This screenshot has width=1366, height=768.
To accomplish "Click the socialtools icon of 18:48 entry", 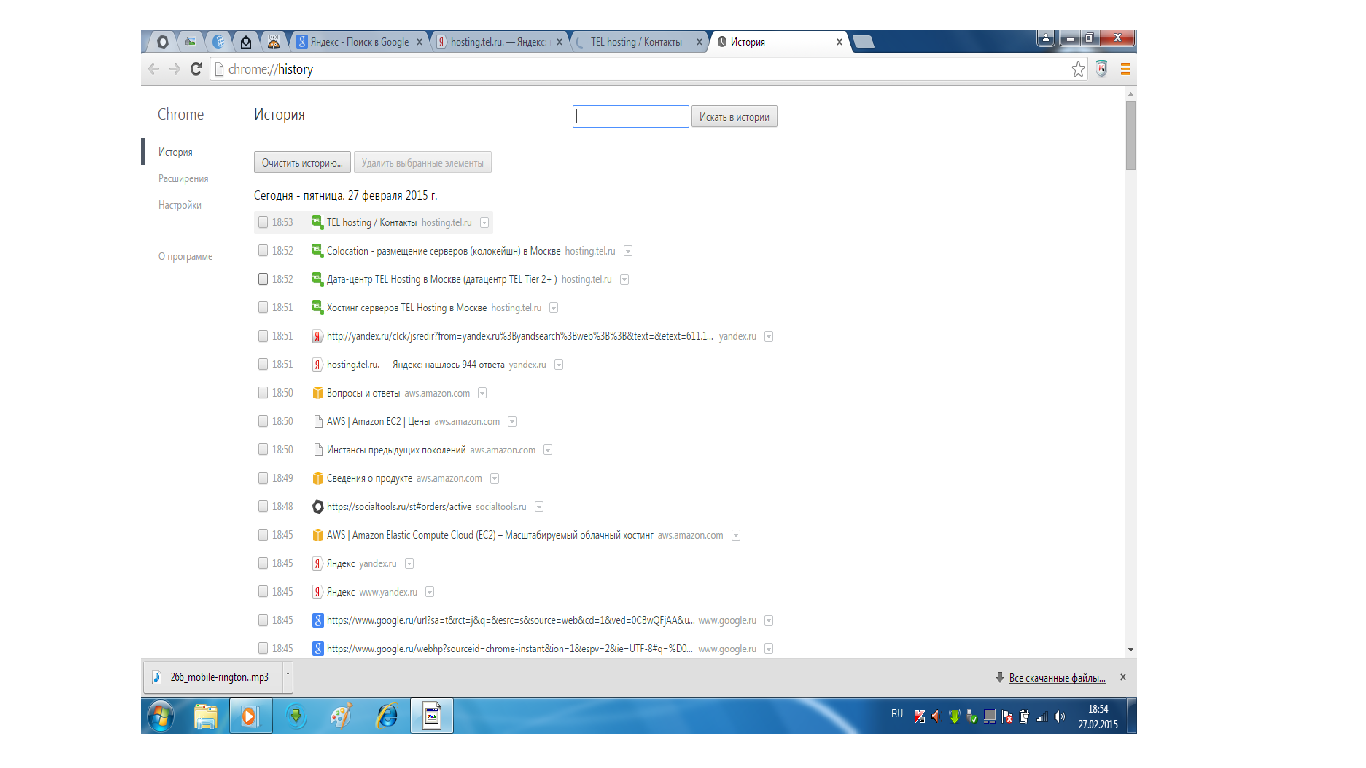I will coord(317,506).
